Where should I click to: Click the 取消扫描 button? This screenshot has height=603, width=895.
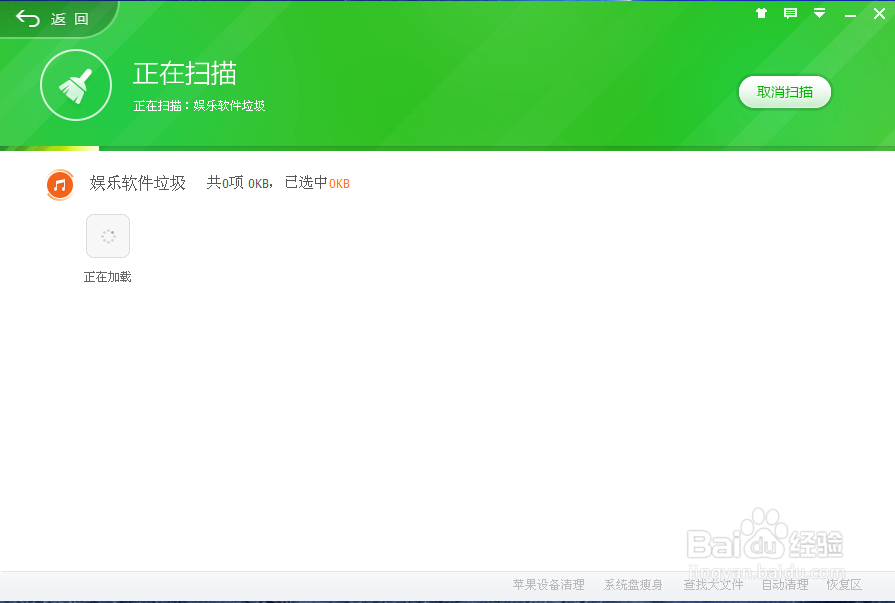pos(785,92)
